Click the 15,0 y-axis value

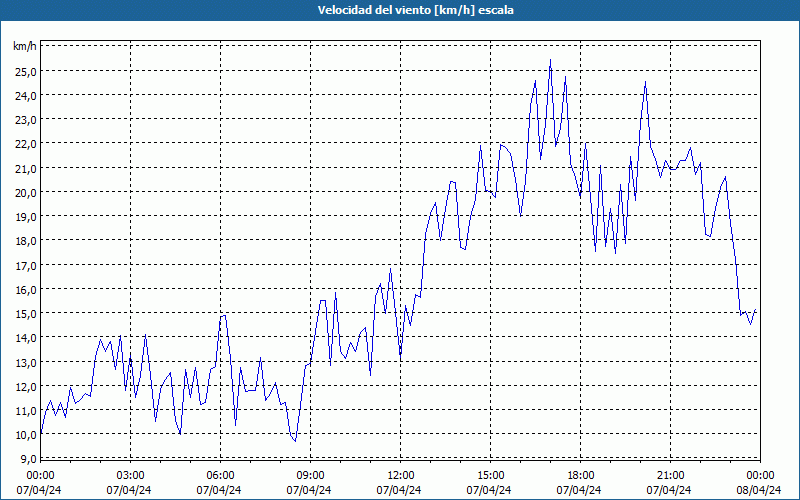[x=26, y=314]
